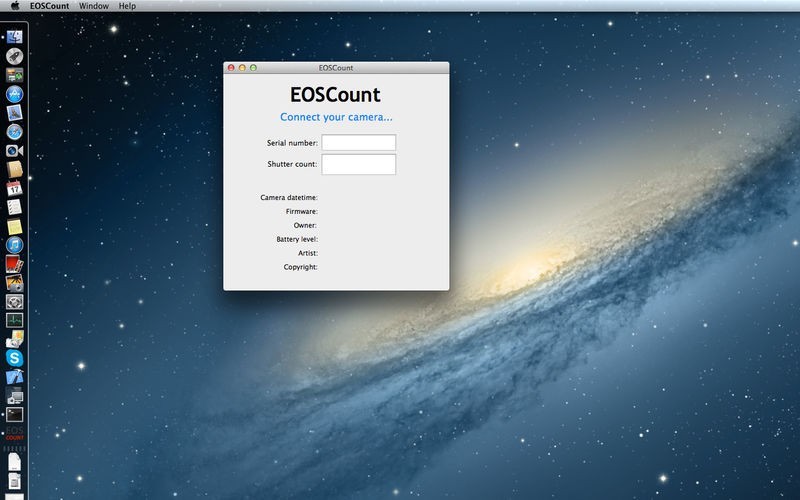Click the "Camera datetime:" label

pos(289,197)
